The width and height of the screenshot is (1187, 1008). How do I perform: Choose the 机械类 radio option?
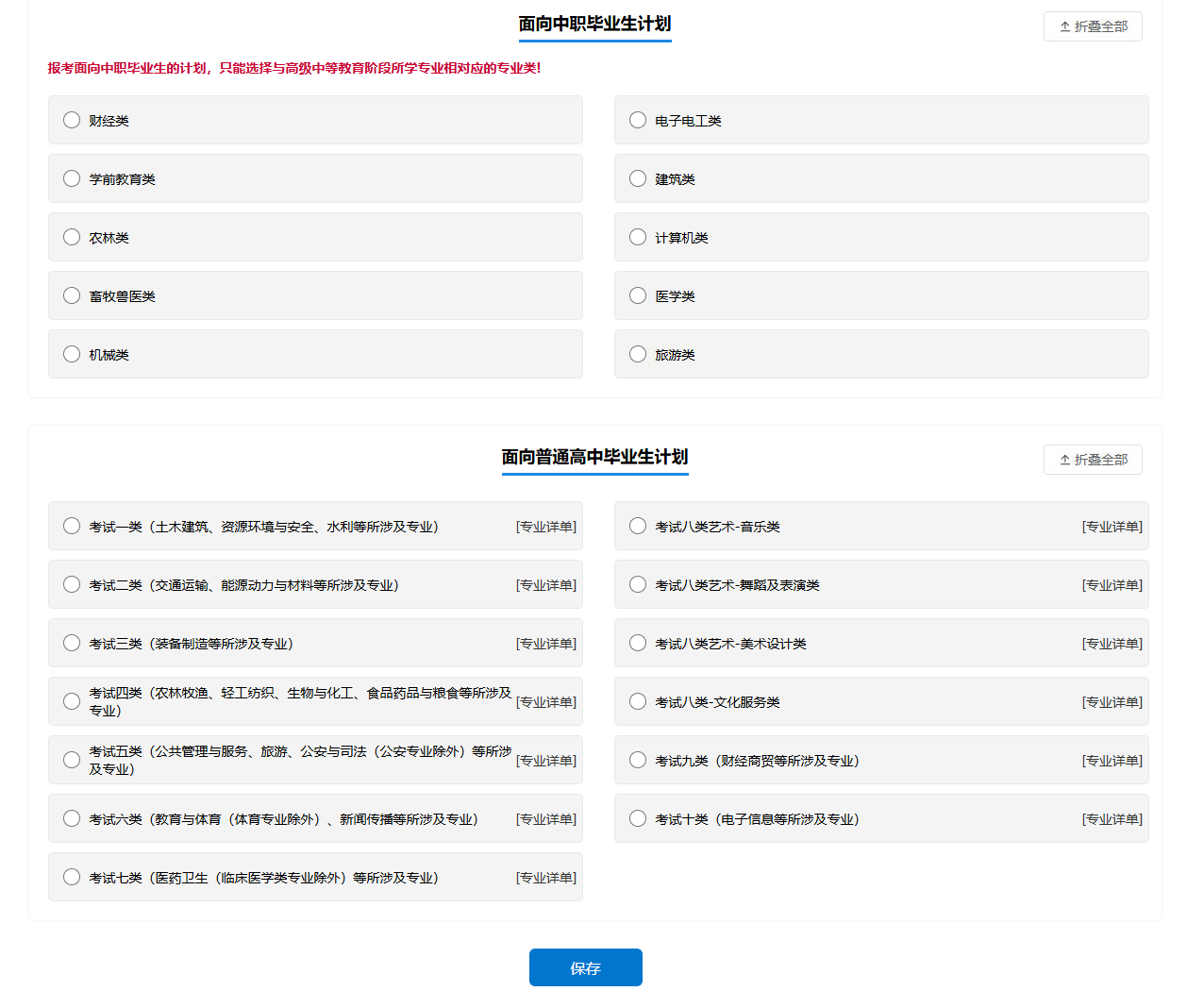[72, 354]
